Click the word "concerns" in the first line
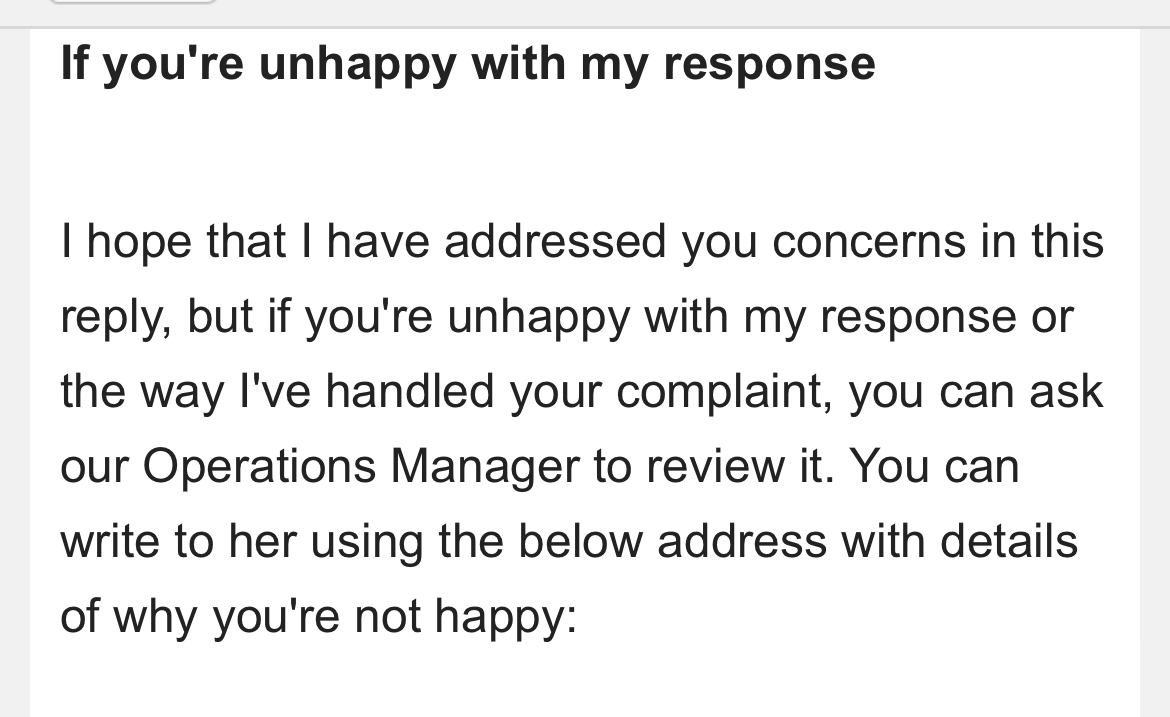This screenshot has width=1170, height=717. pyautogui.click(x=869, y=242)
